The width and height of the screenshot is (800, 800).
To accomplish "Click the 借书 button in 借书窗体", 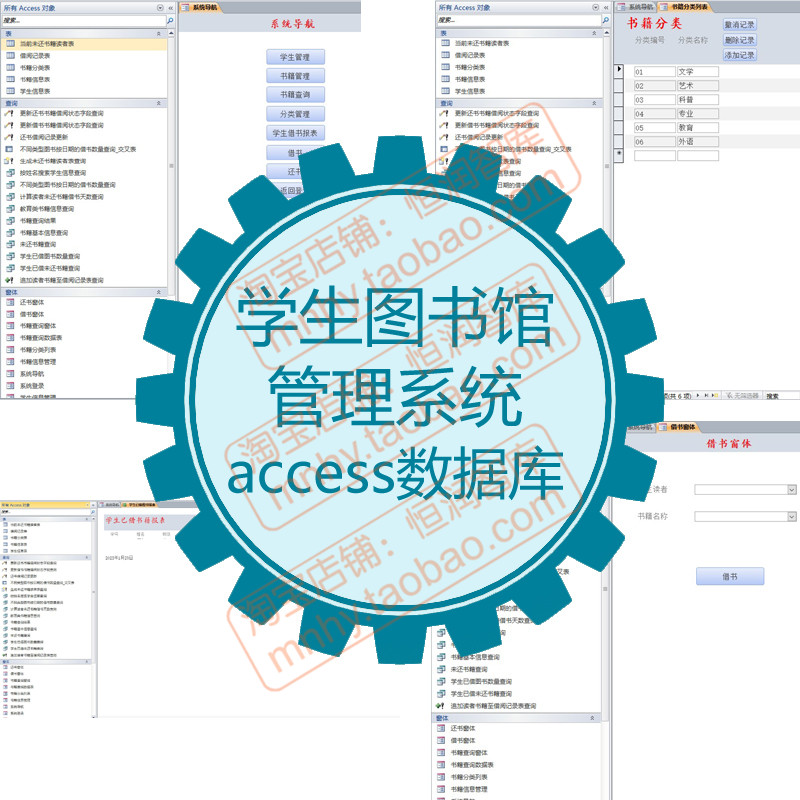I will pos(730,577).
